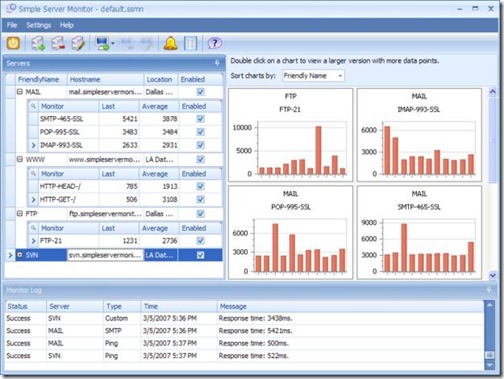Click search icon in WWW monitor header

click(x=33, y=173)
